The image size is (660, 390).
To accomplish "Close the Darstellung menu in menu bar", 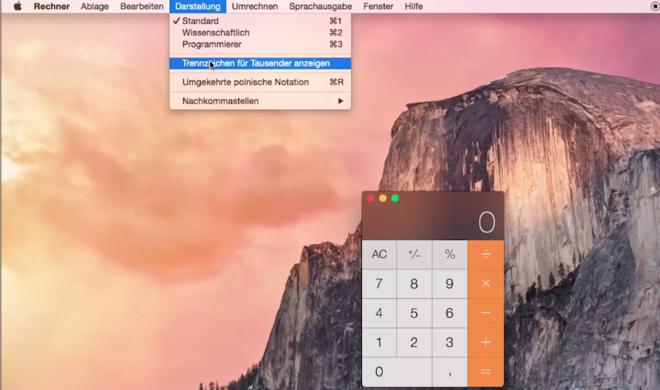I will 198,6.
